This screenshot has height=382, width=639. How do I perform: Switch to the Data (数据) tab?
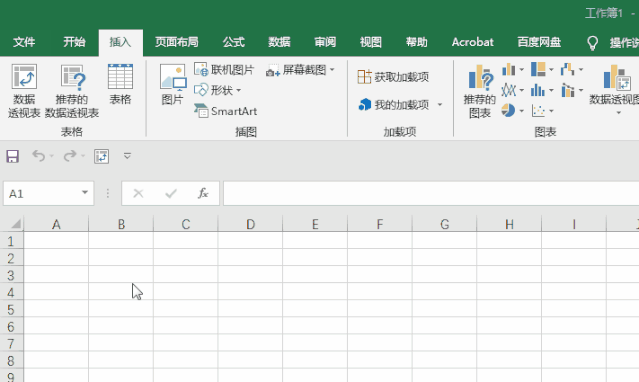tap(279, 42)
